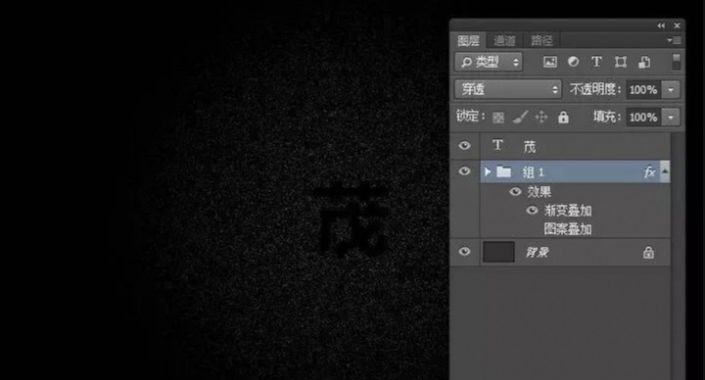Collapse the panel with double-arrow icon

click(661, 26)
